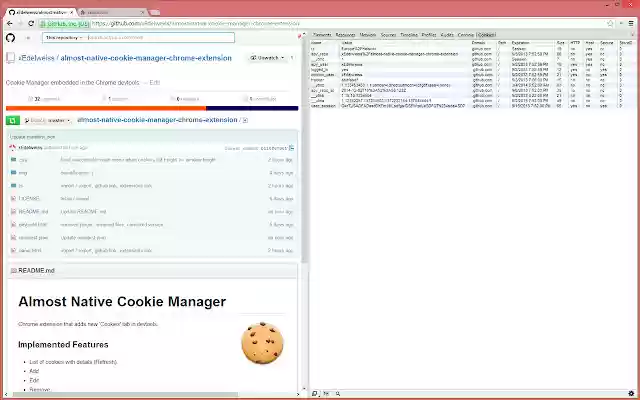Viewport: 640px width, 400px height.
Task: Close the active GitHub browser tab
Action: coord(71,13)
